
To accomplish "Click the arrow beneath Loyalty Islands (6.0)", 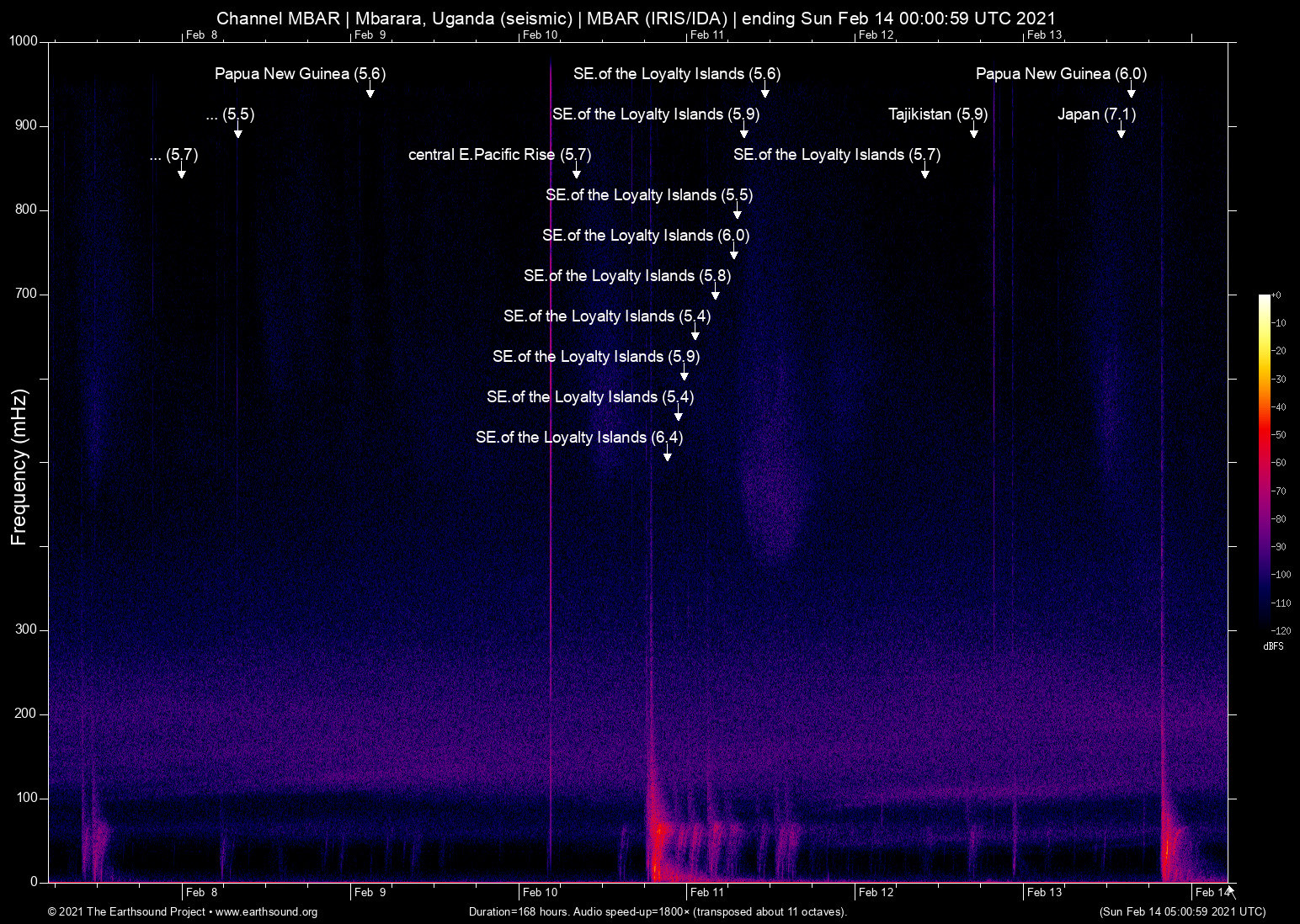I will click(734, 253).
